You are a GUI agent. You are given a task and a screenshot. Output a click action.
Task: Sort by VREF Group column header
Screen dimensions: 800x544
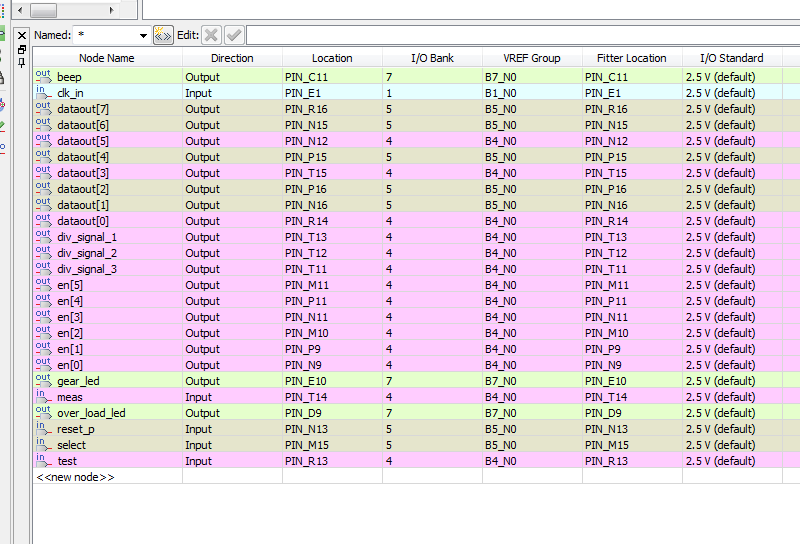(532, 58)
